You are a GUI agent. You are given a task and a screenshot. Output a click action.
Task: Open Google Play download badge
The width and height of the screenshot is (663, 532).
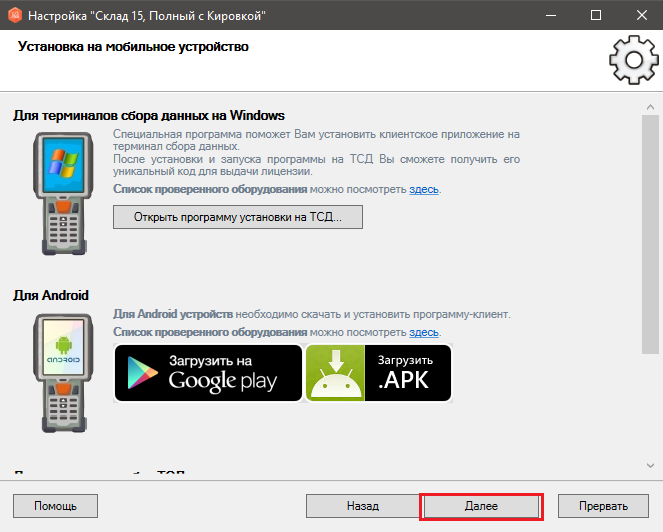point(208,373)
